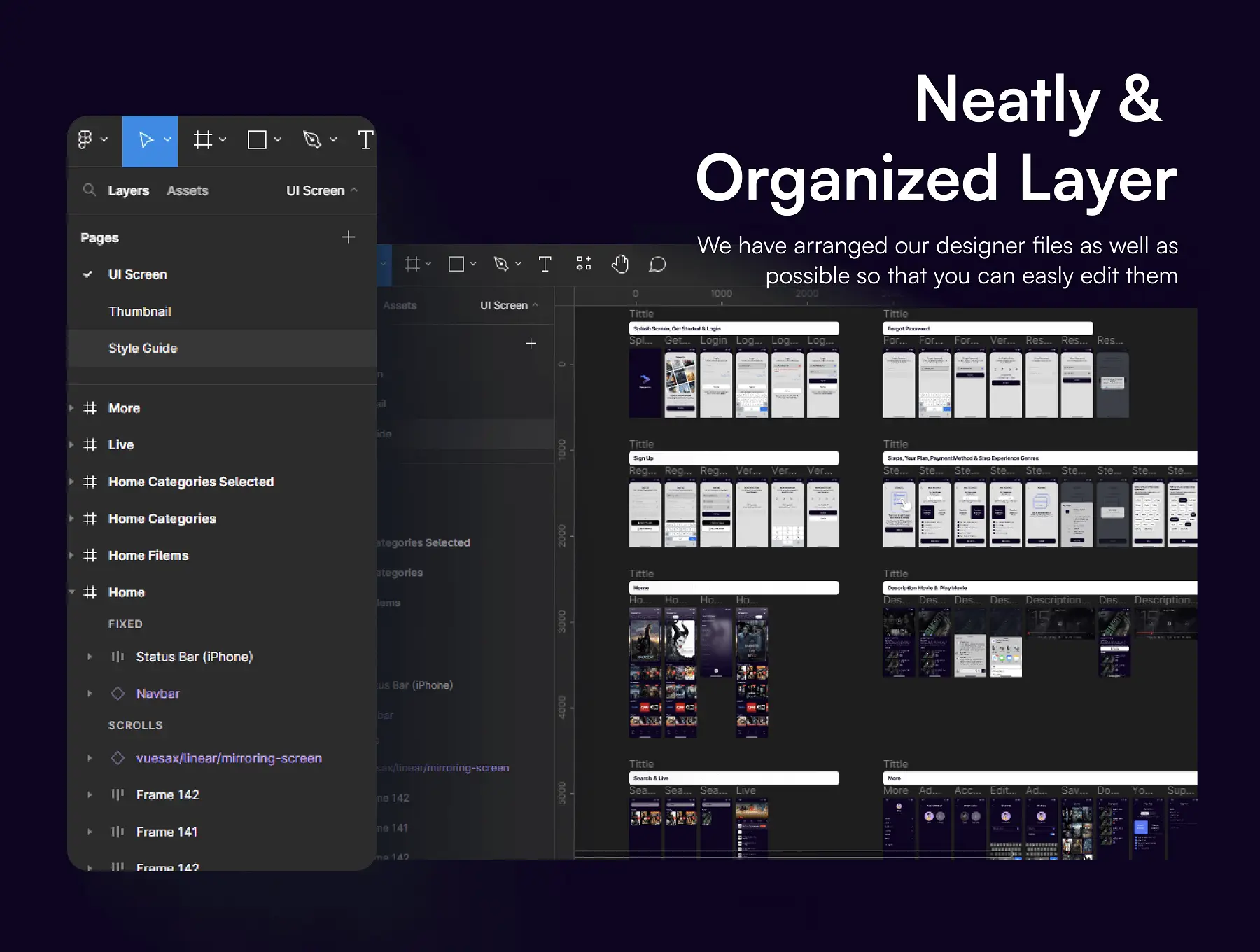Select the Navbar component layer
Viewport: 1260px width, 952px height.
click(158, 694)
